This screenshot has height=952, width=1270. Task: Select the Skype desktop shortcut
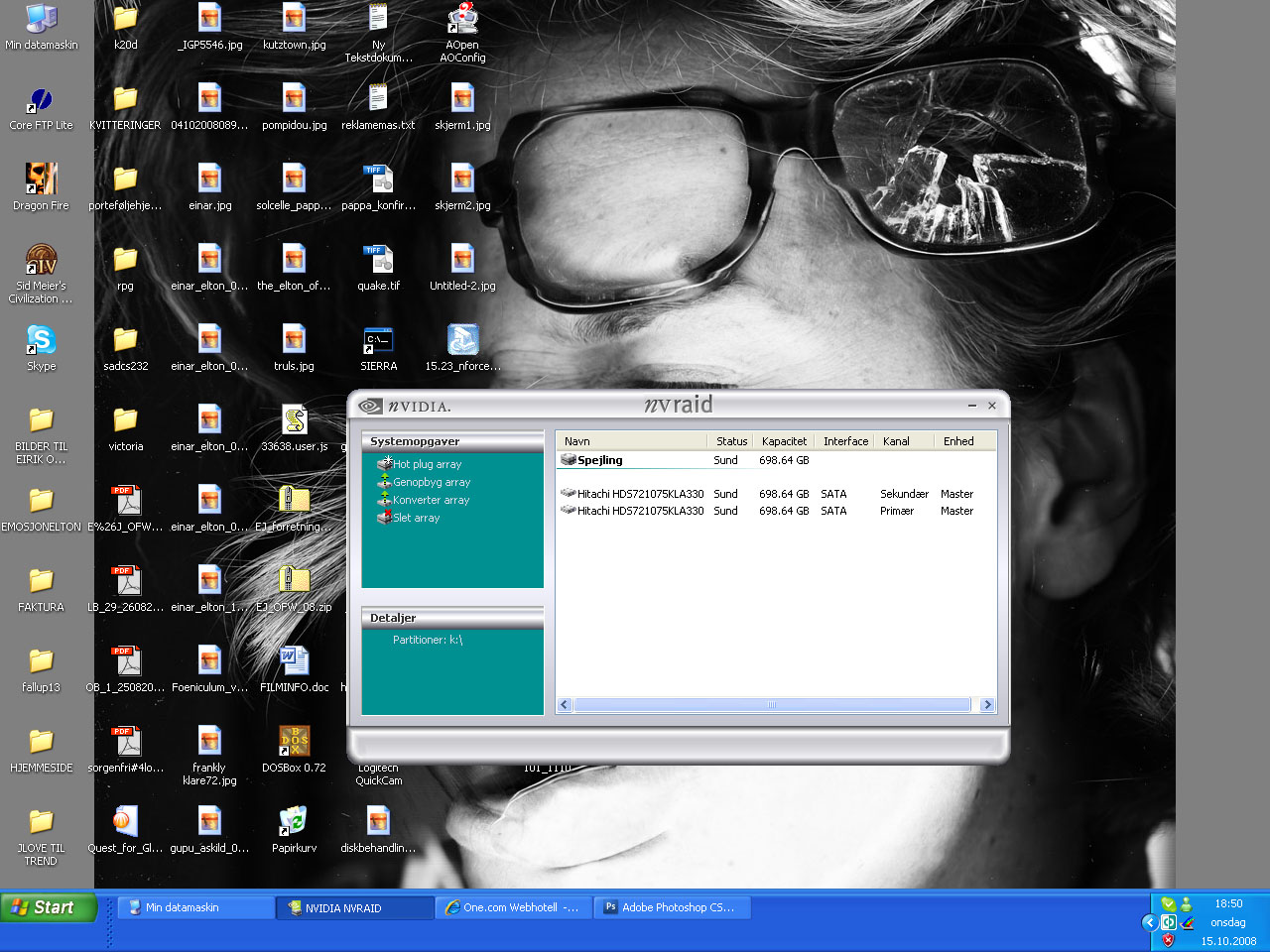[x=41, y=349]
